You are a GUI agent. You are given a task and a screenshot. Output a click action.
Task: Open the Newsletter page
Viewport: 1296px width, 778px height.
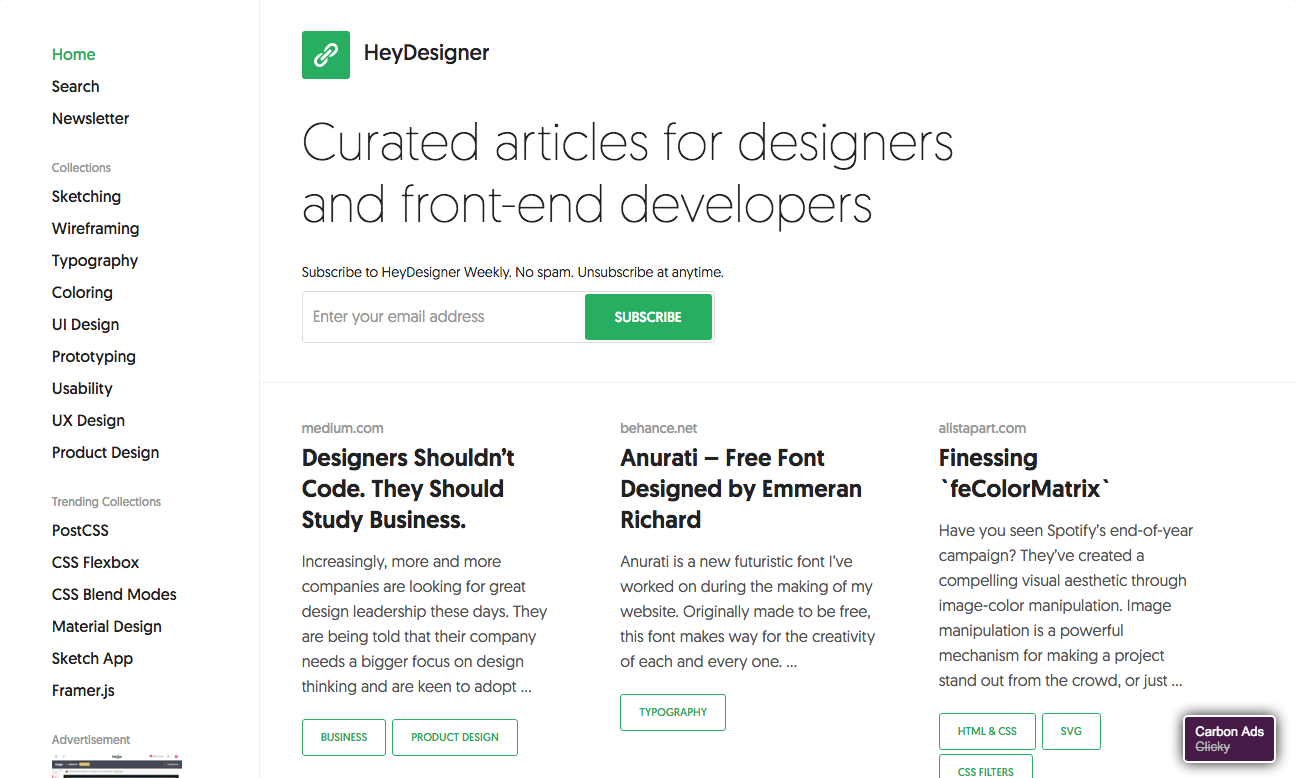90,118
